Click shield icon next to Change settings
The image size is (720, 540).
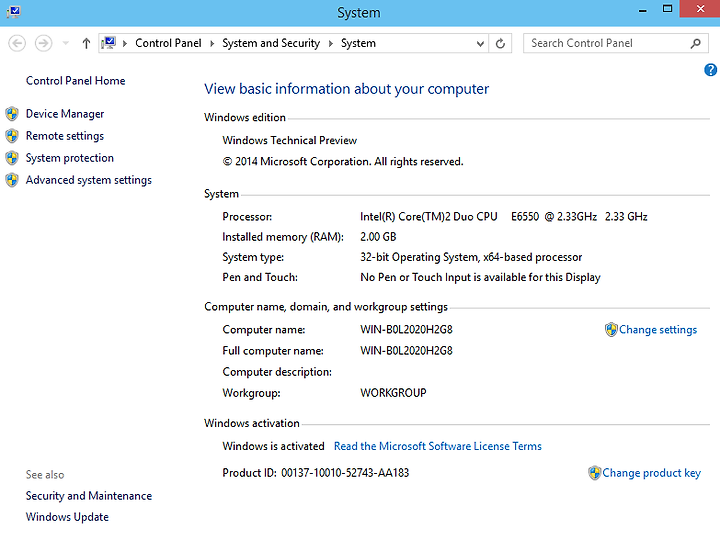(x=611, y=329)
